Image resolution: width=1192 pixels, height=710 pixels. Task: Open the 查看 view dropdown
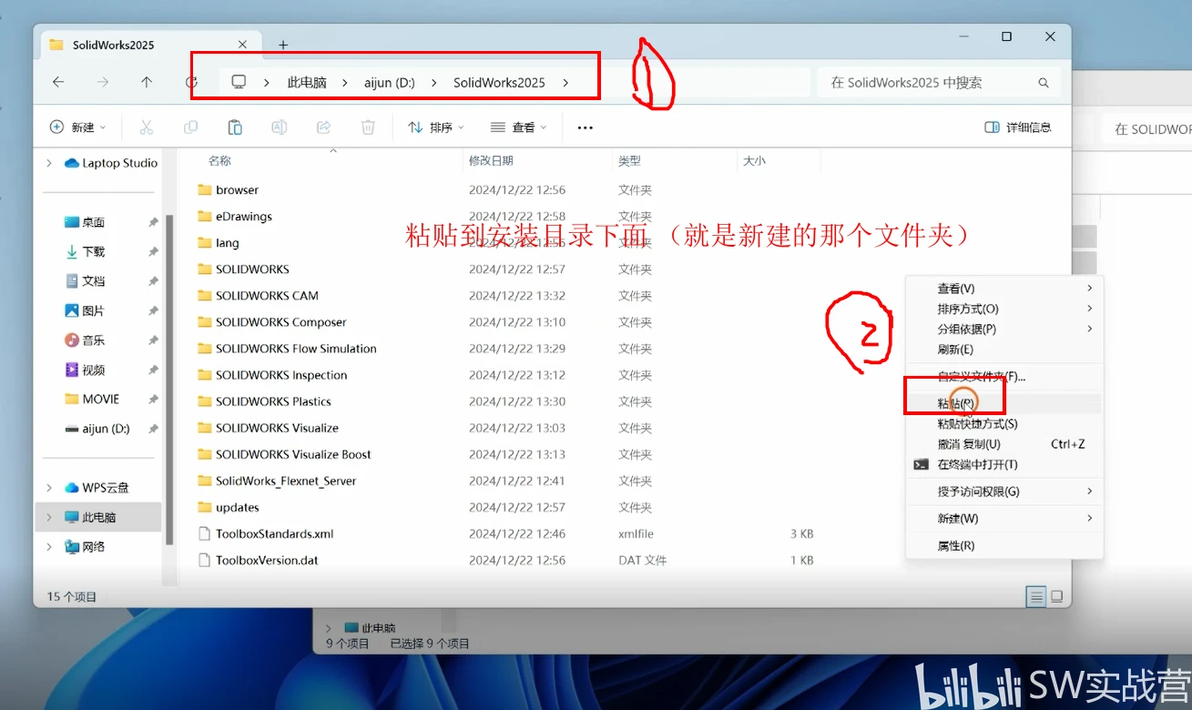(518, 127)
